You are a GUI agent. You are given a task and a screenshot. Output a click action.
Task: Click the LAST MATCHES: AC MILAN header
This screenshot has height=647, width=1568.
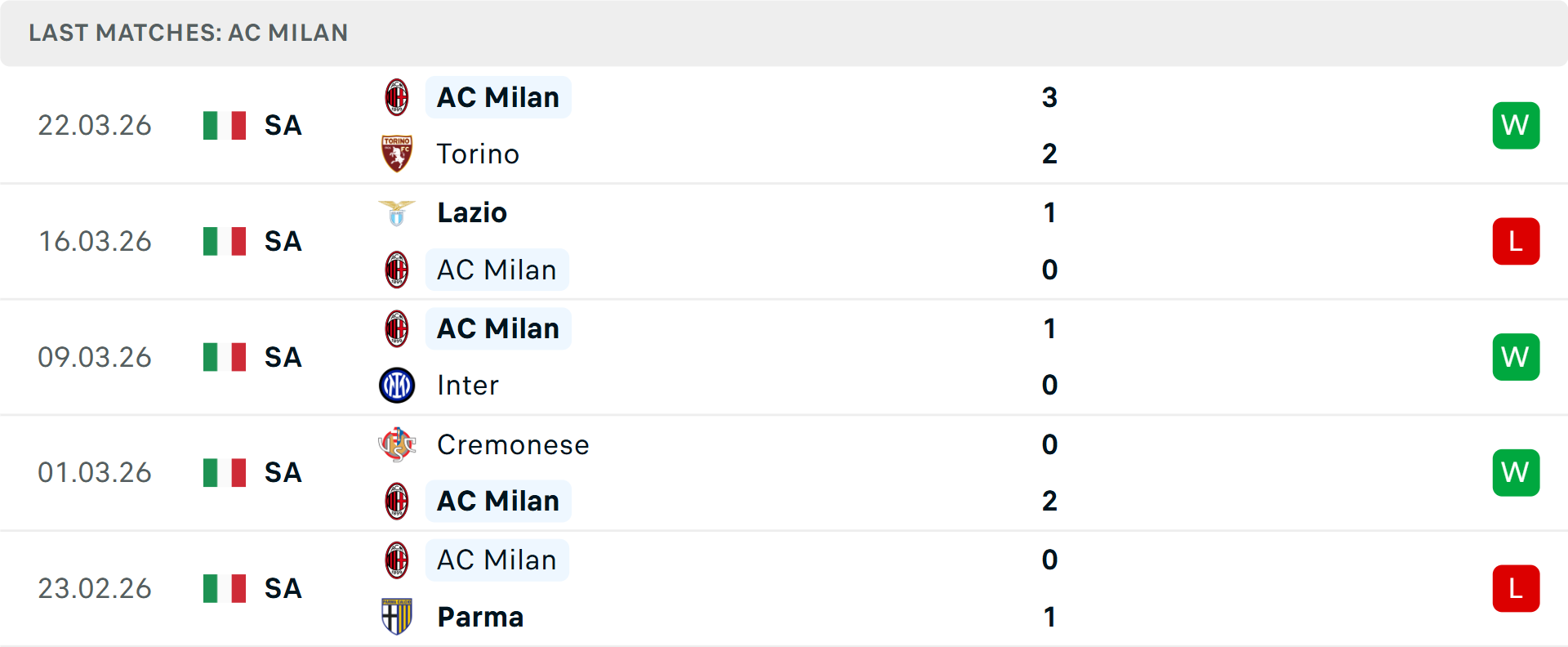pyautogui.click(x=188, y=33)
